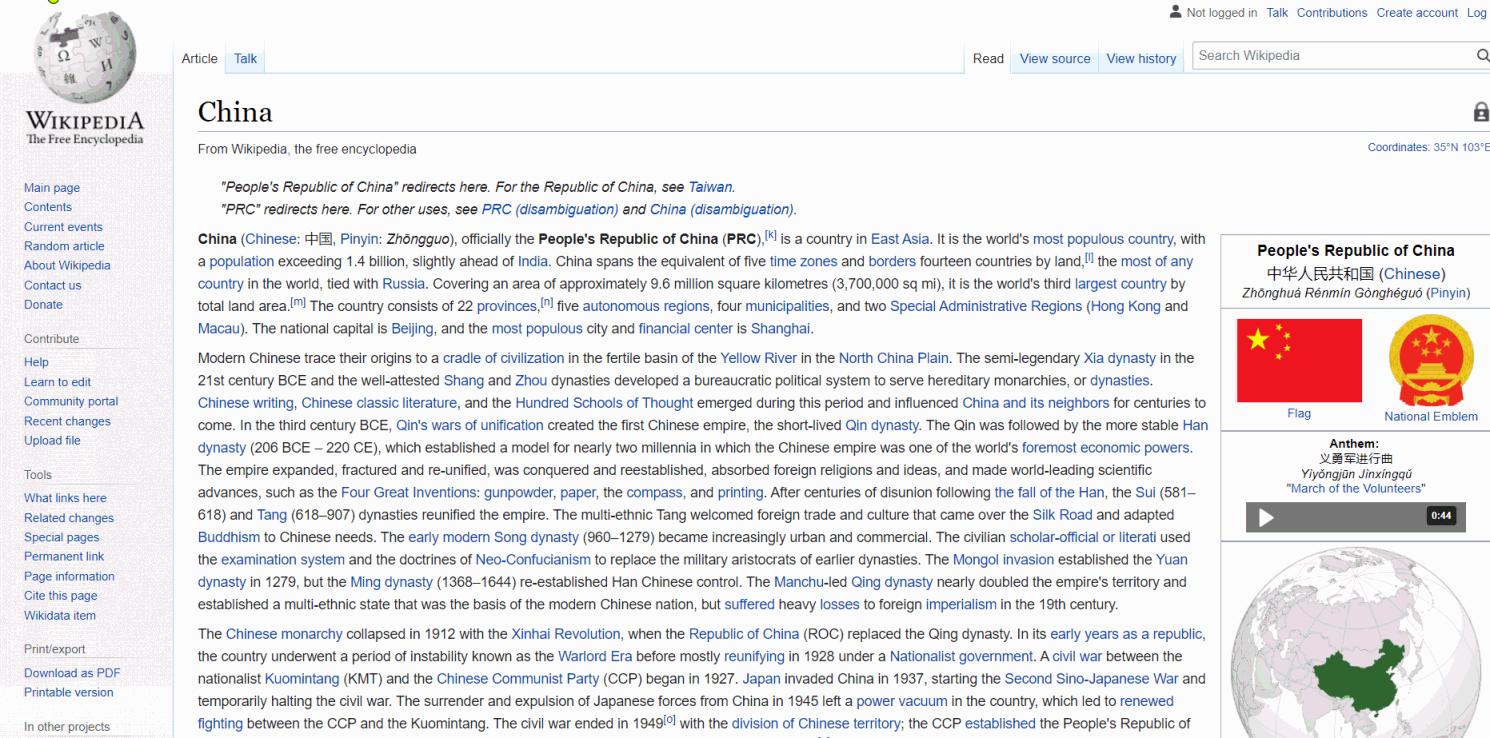Click the user silhouette icon beside Not logged in
1490x738 pixels.
[1175, 12]
